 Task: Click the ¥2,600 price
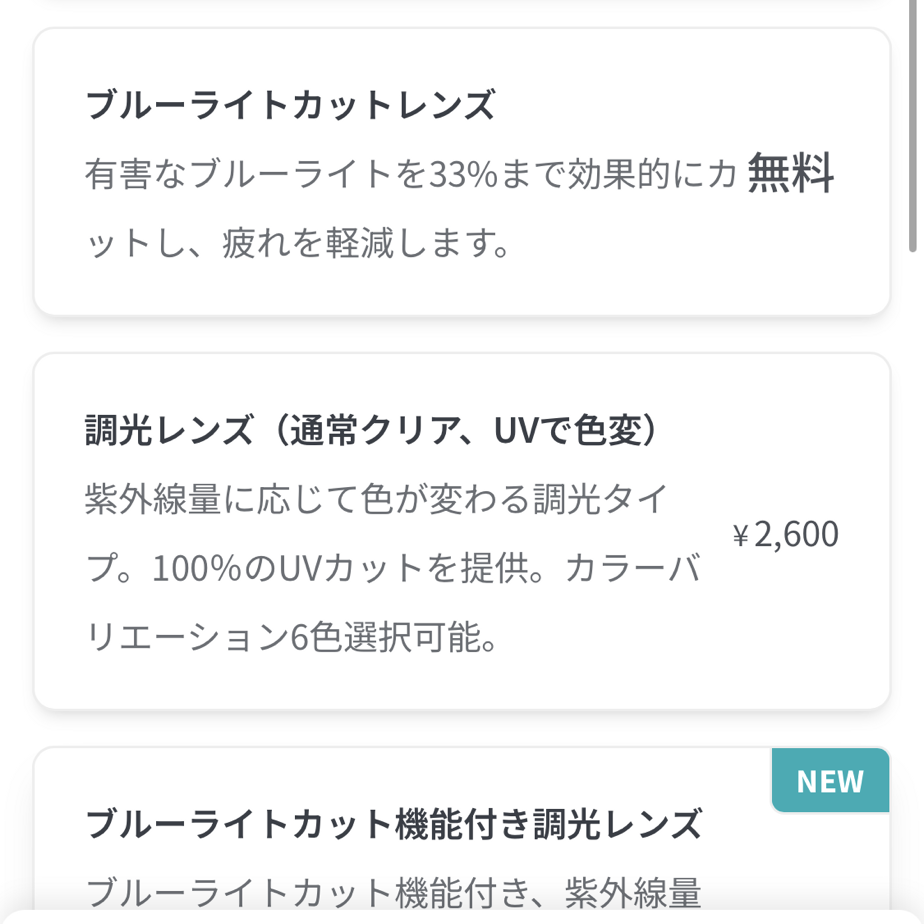point(786,536)
